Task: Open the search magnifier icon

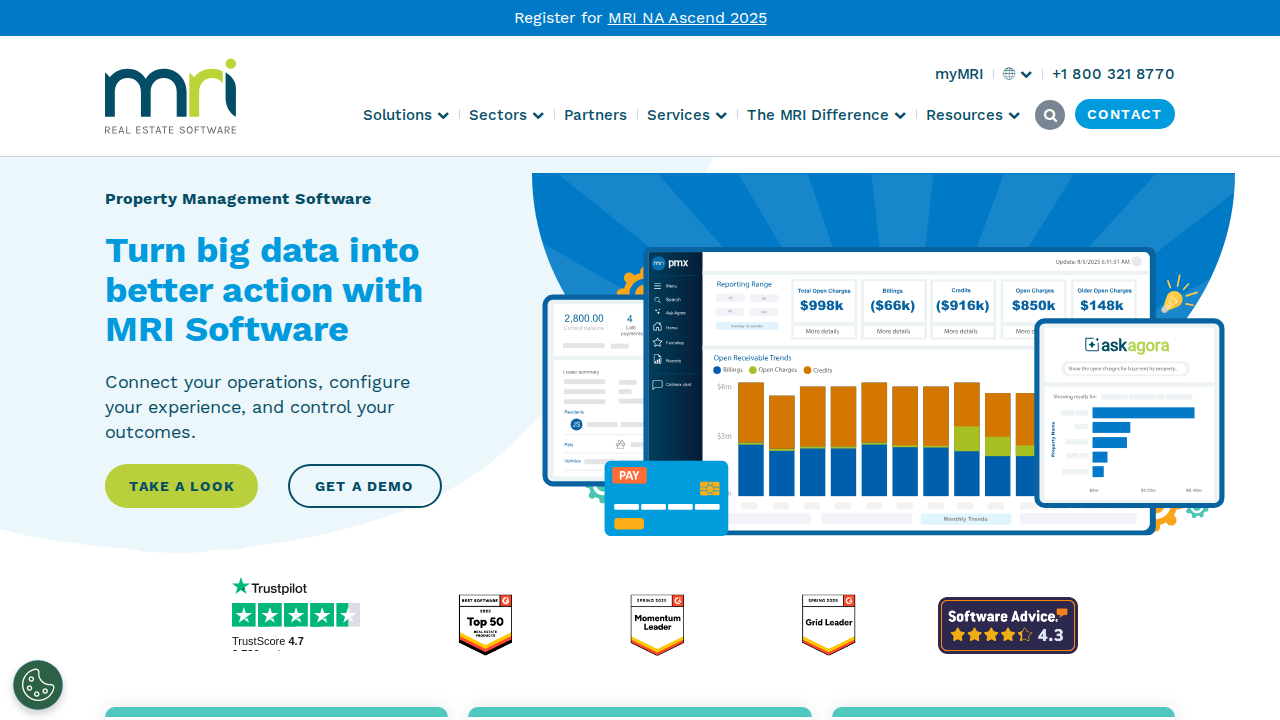Action: [x=1050, y=115]
